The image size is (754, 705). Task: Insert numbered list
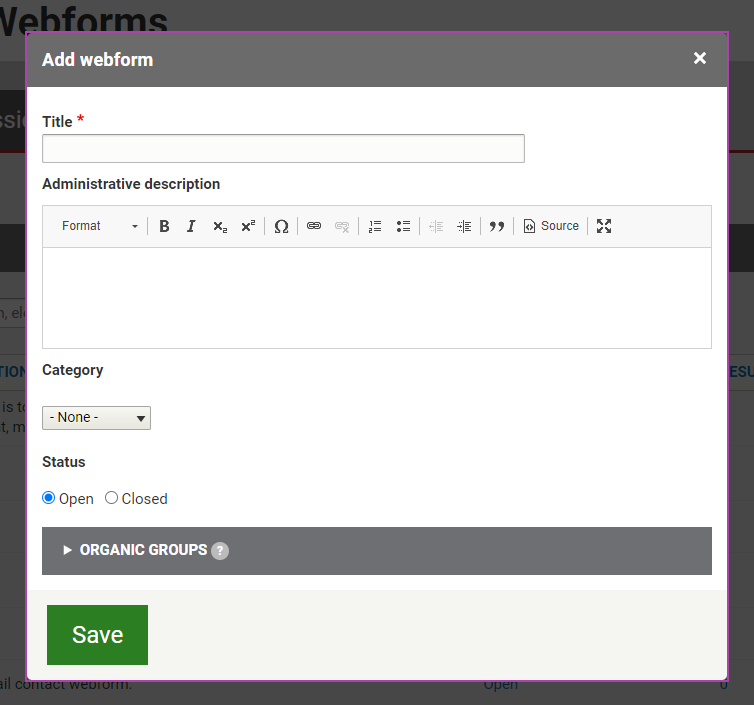click(x=375, y=226)
